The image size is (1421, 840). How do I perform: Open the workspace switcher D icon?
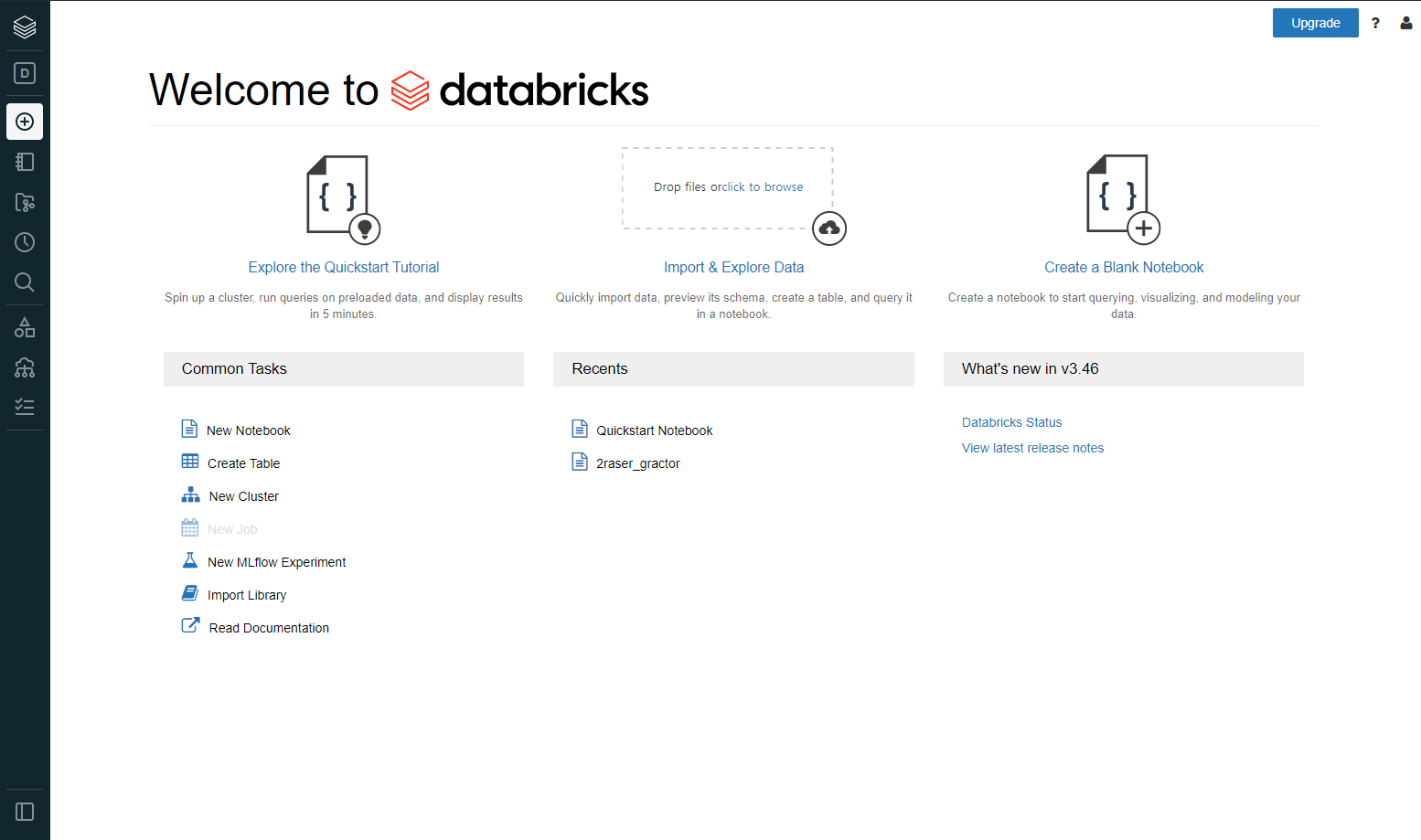tap(25, 73)
